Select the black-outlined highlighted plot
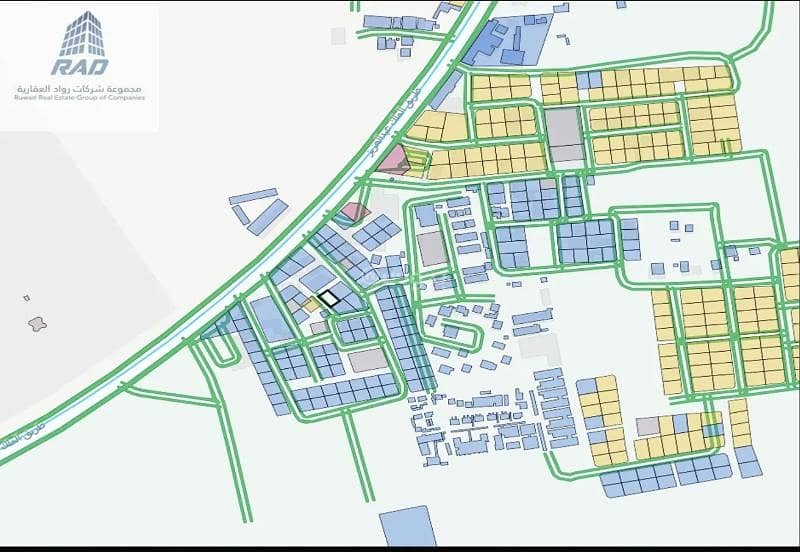This screenshot has width=800, height=552. (x=329, y=298)
